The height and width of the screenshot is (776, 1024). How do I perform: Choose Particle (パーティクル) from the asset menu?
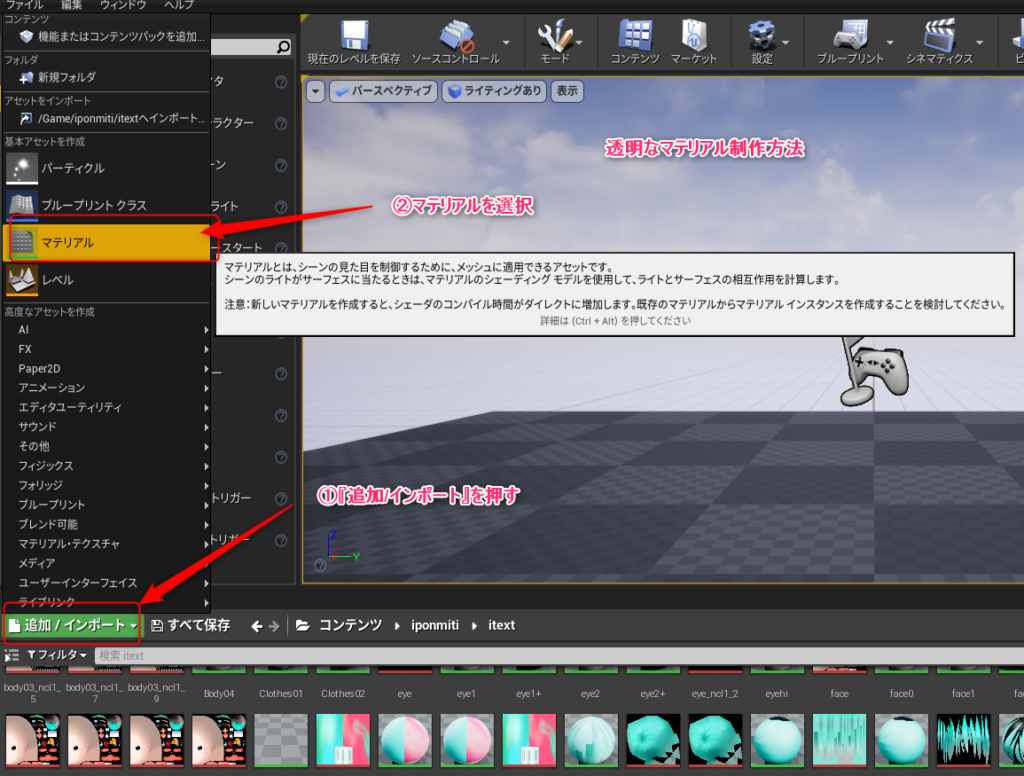[x=72, y=168]
